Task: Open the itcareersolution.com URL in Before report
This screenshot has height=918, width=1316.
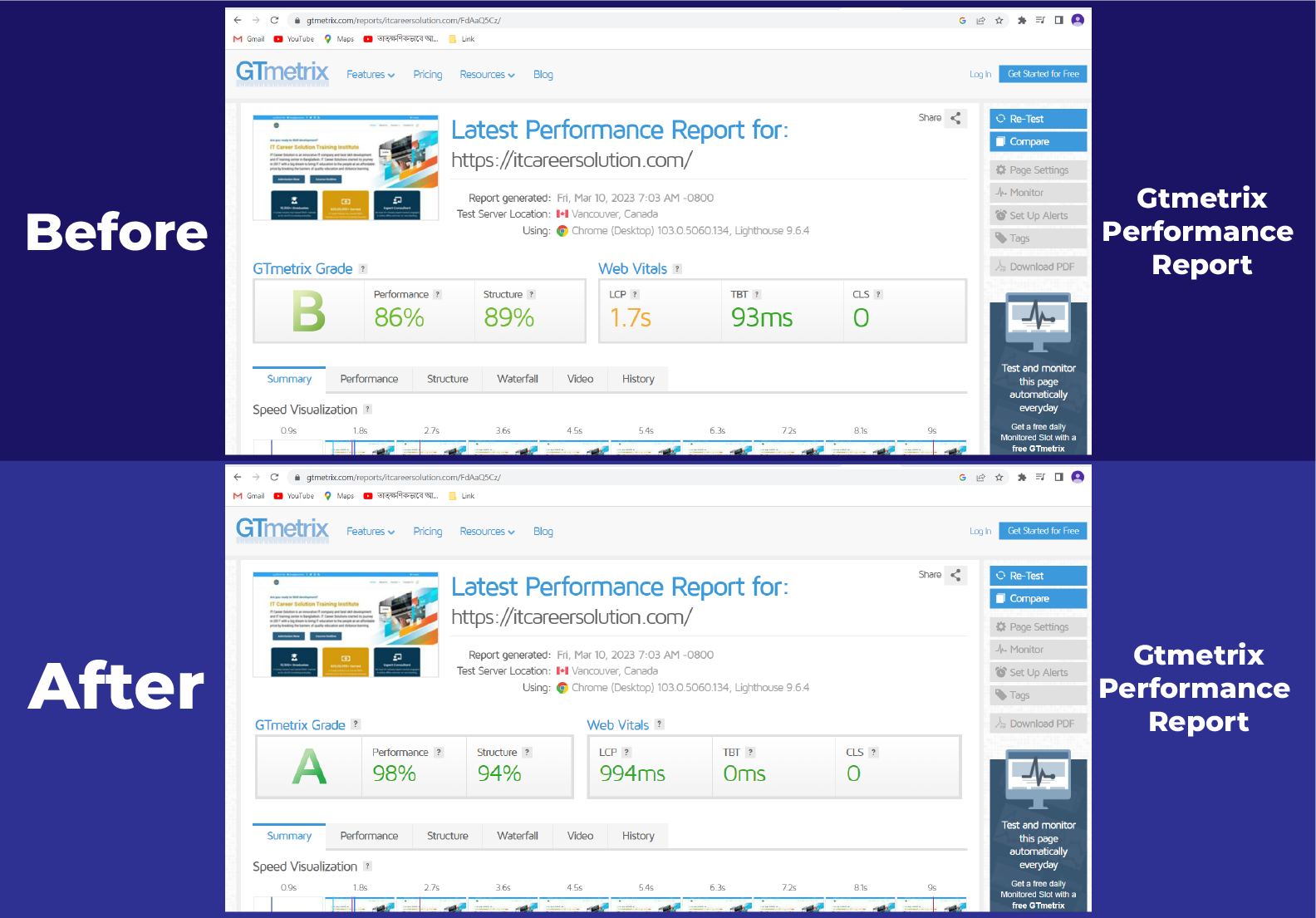Action: pos(572,160)
